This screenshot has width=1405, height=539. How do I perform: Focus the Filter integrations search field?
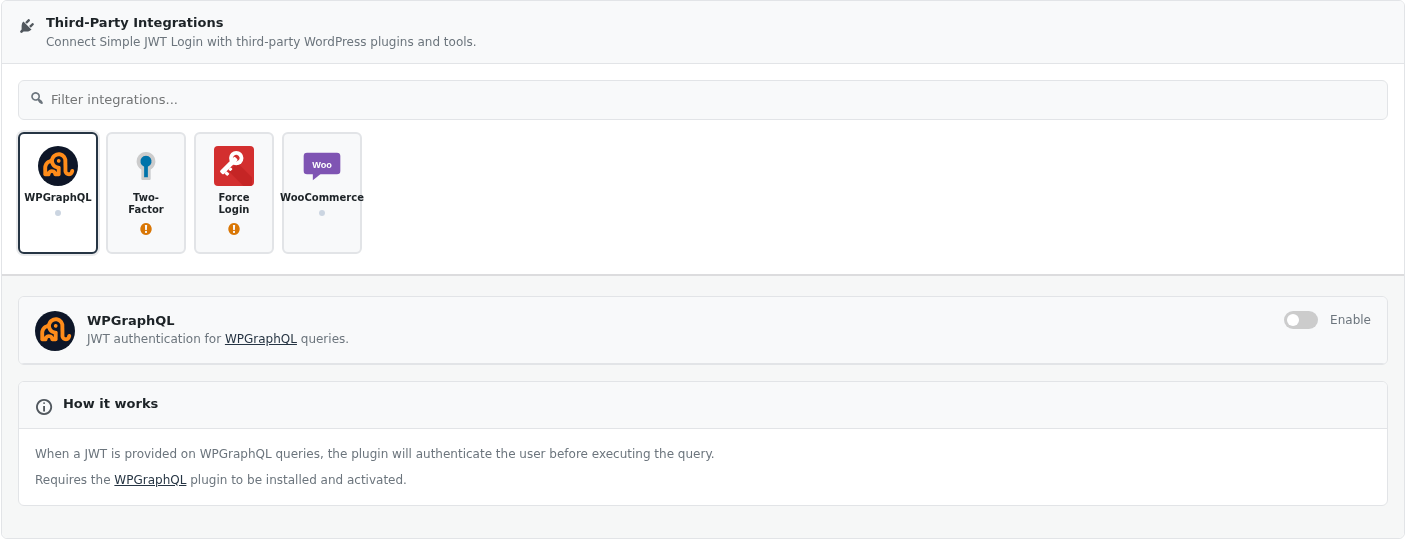pyautogui.click(x=703, y=100)
